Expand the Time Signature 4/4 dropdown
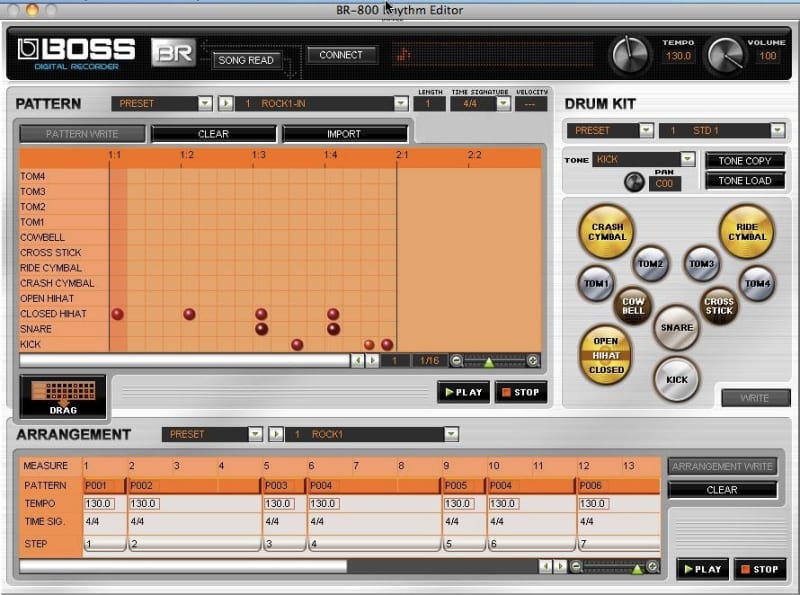The height and width of the screenshot is (595, 800). 503,104
